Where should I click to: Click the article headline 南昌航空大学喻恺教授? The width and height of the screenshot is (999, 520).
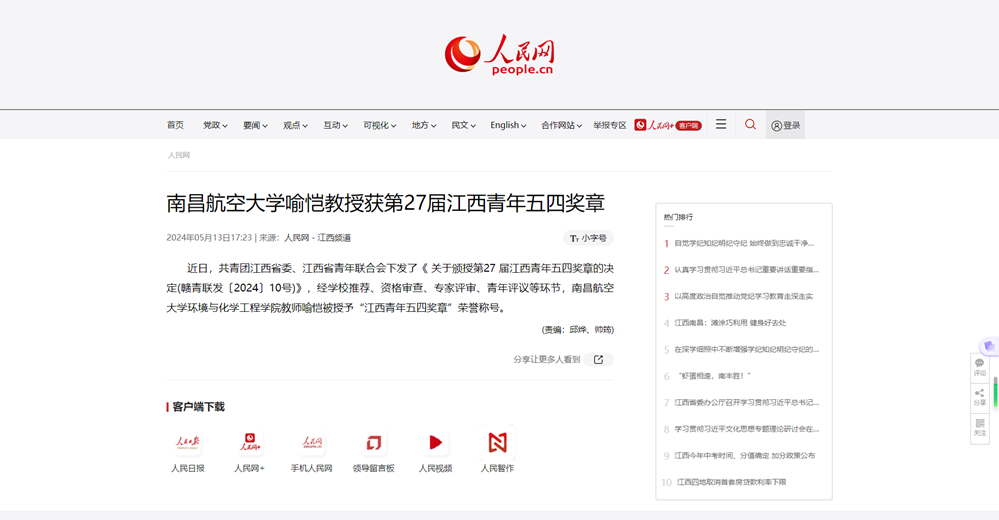(385, 203)
